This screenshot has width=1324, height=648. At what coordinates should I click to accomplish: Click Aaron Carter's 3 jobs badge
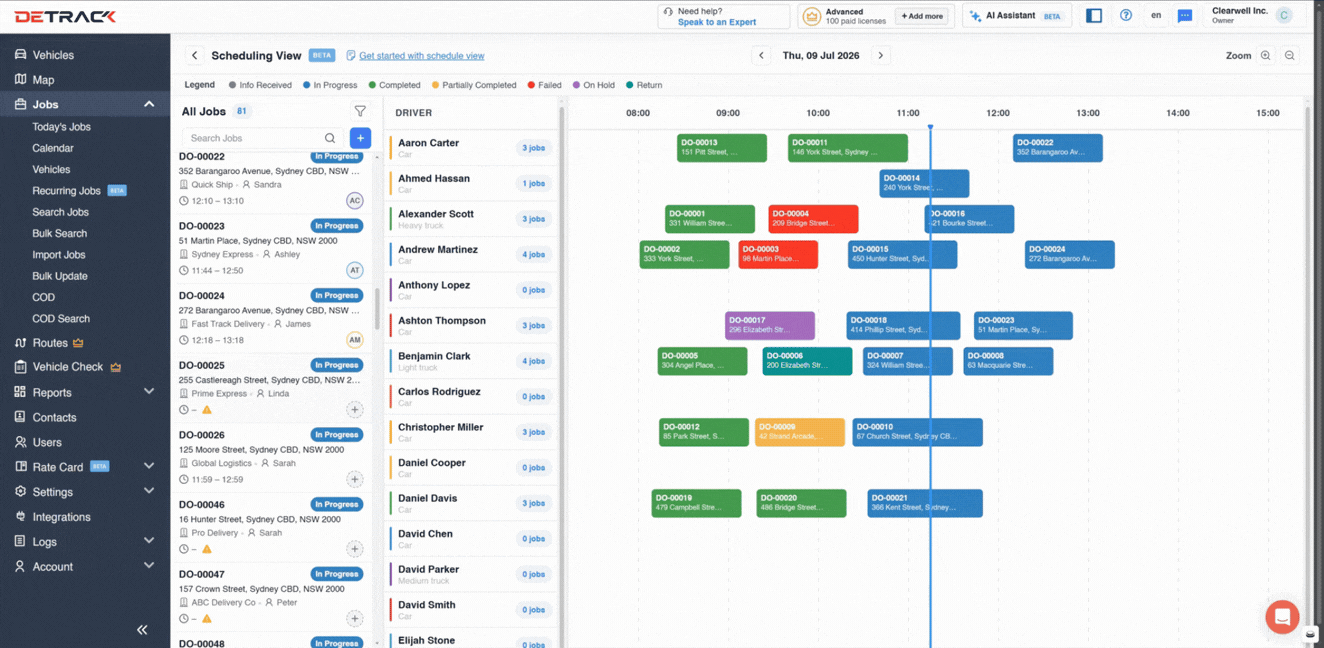tap(533, 148)
